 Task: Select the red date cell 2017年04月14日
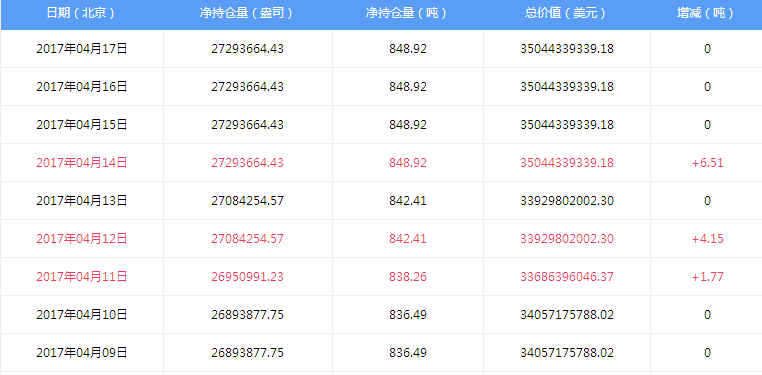[82, 163]
